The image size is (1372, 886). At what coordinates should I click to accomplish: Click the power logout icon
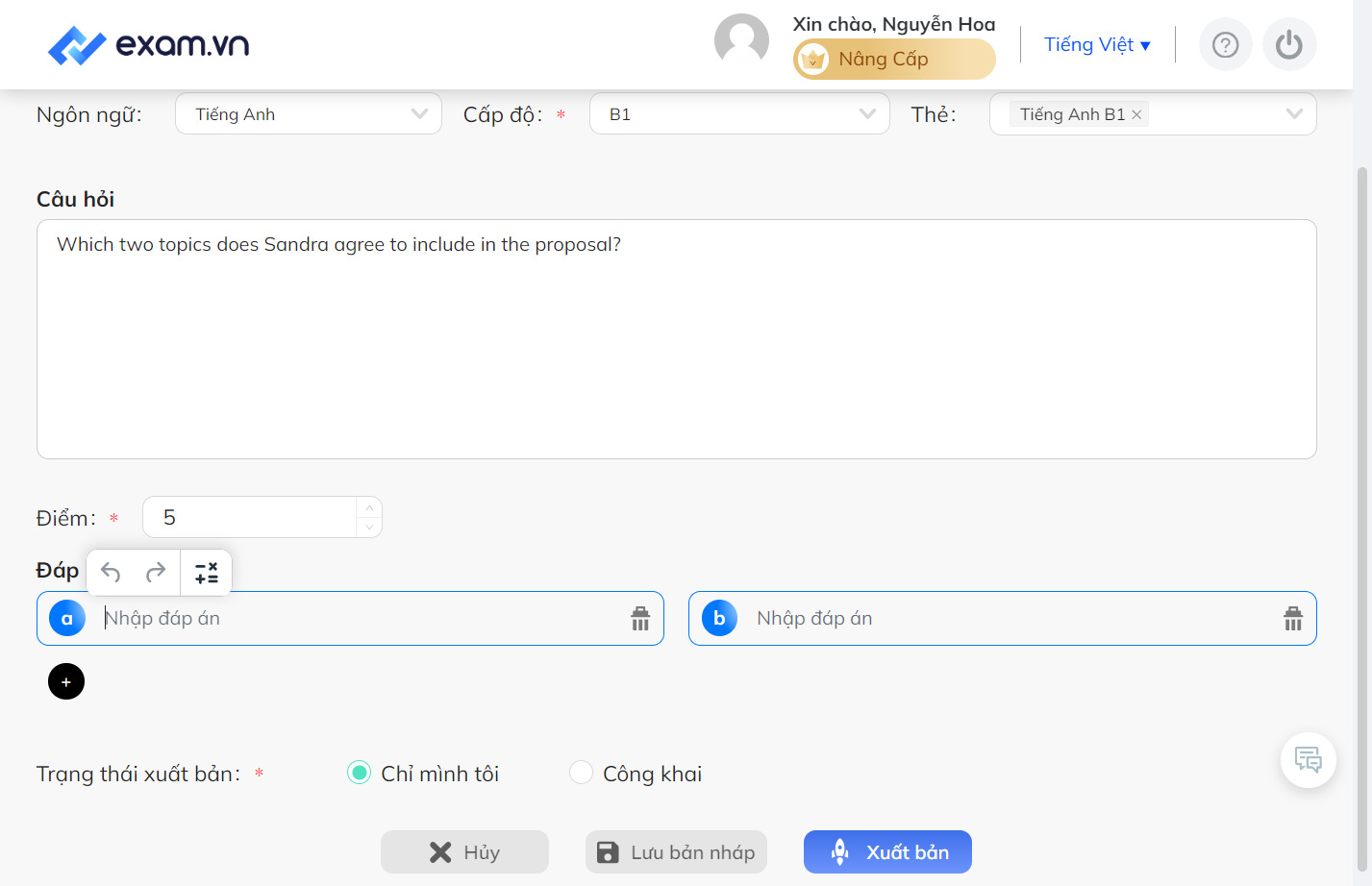(x=1289, y=45)
